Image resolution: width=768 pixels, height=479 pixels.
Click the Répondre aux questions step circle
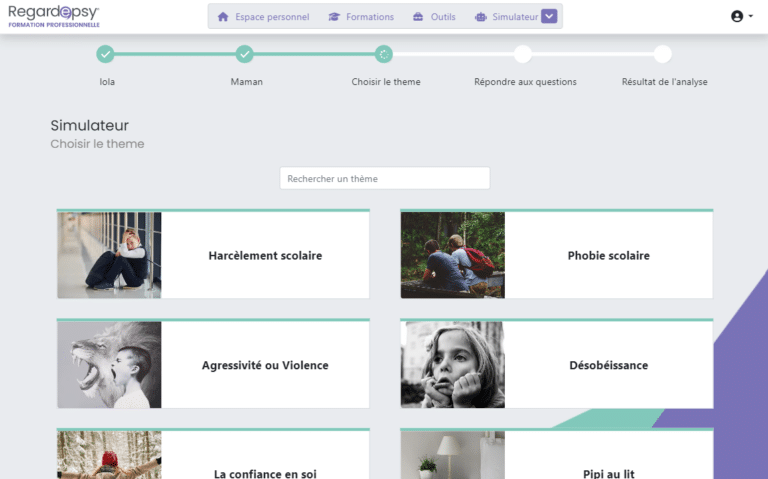tap(523, 54)
